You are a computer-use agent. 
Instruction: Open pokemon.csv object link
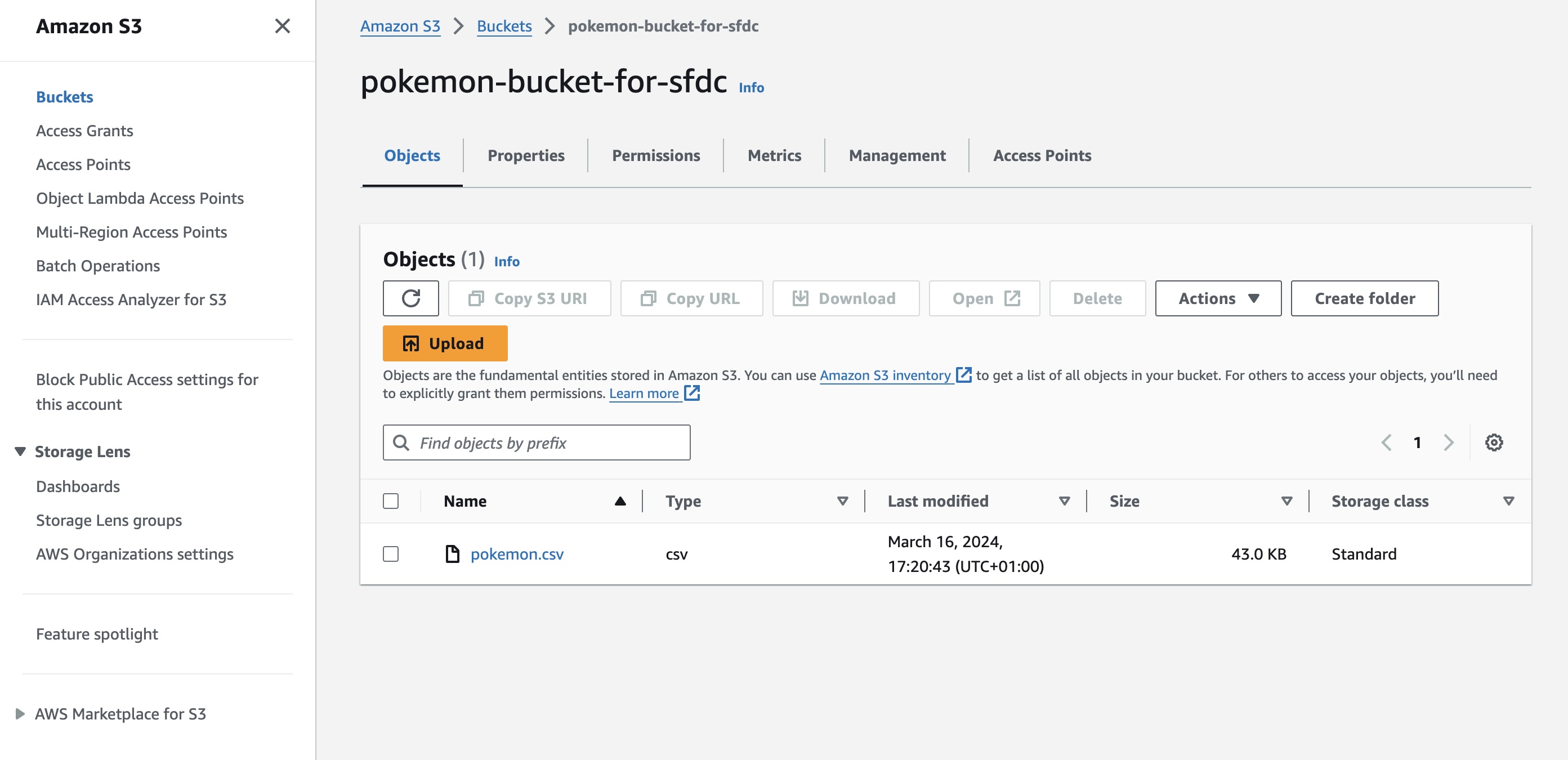click(x=517, y=554)
